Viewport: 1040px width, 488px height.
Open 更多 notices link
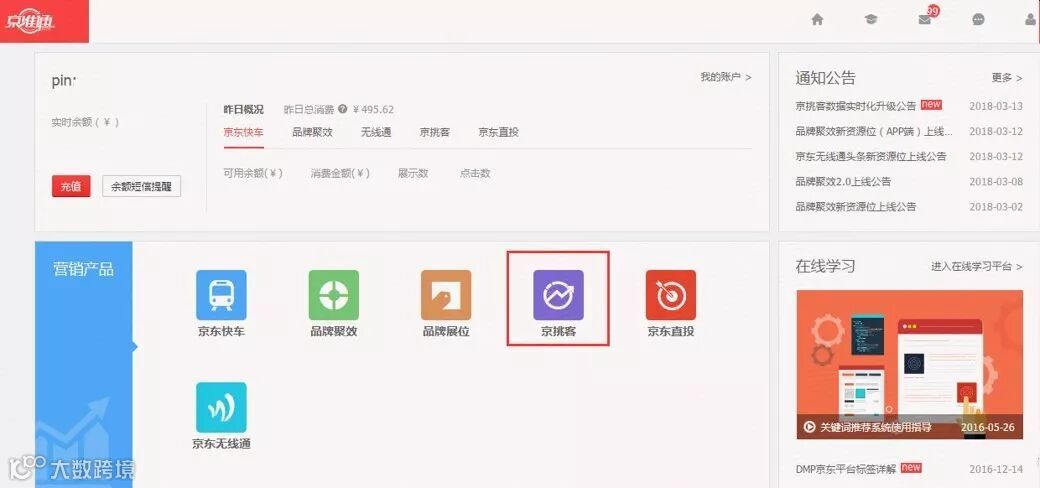point(1007,78)
